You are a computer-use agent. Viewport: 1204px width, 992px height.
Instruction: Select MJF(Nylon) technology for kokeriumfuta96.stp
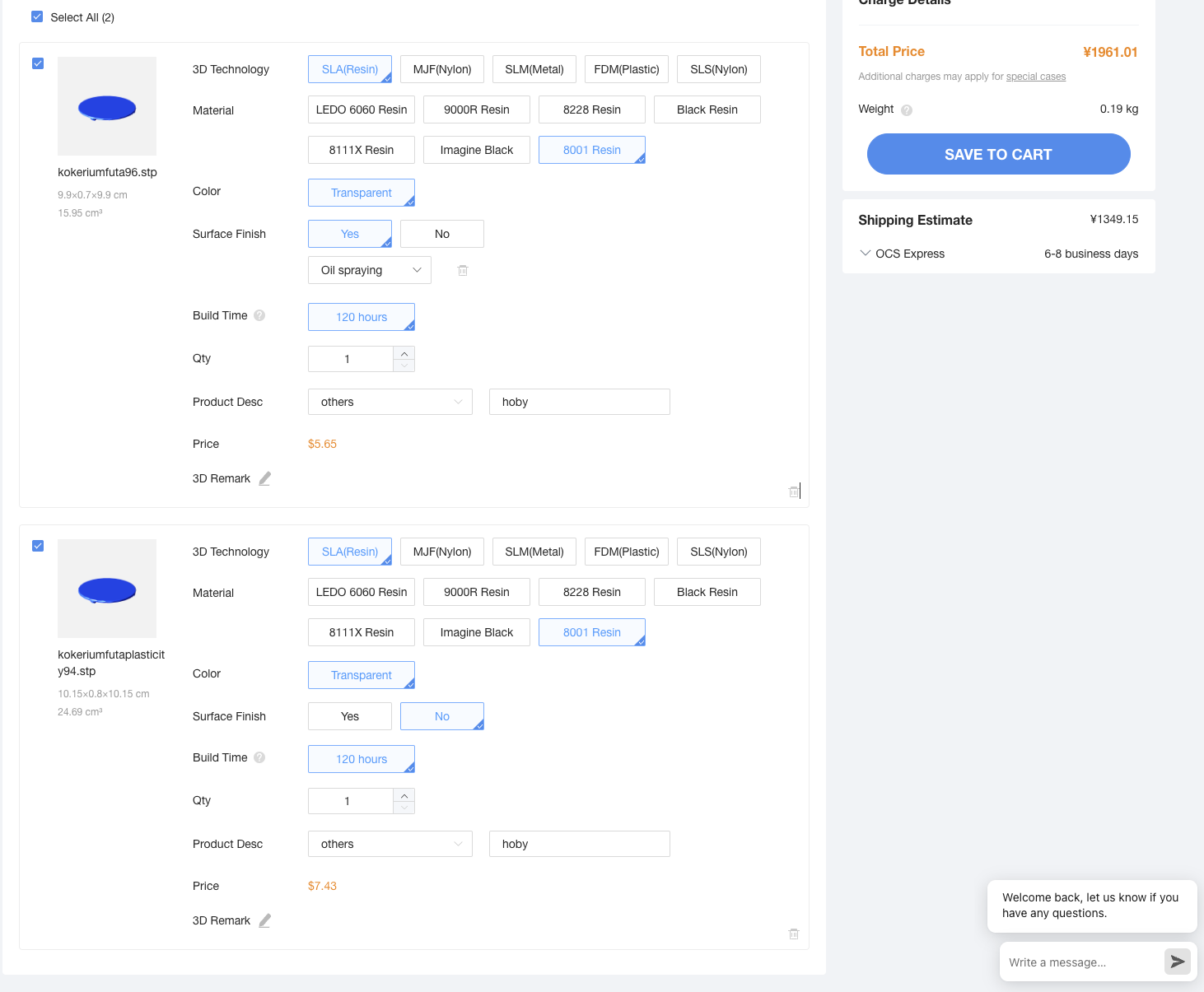(442, 69)
